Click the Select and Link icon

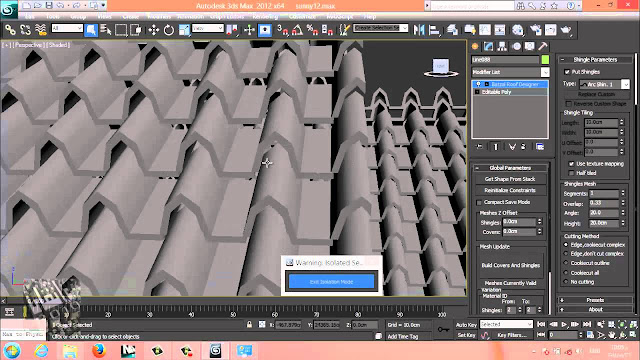10,30
